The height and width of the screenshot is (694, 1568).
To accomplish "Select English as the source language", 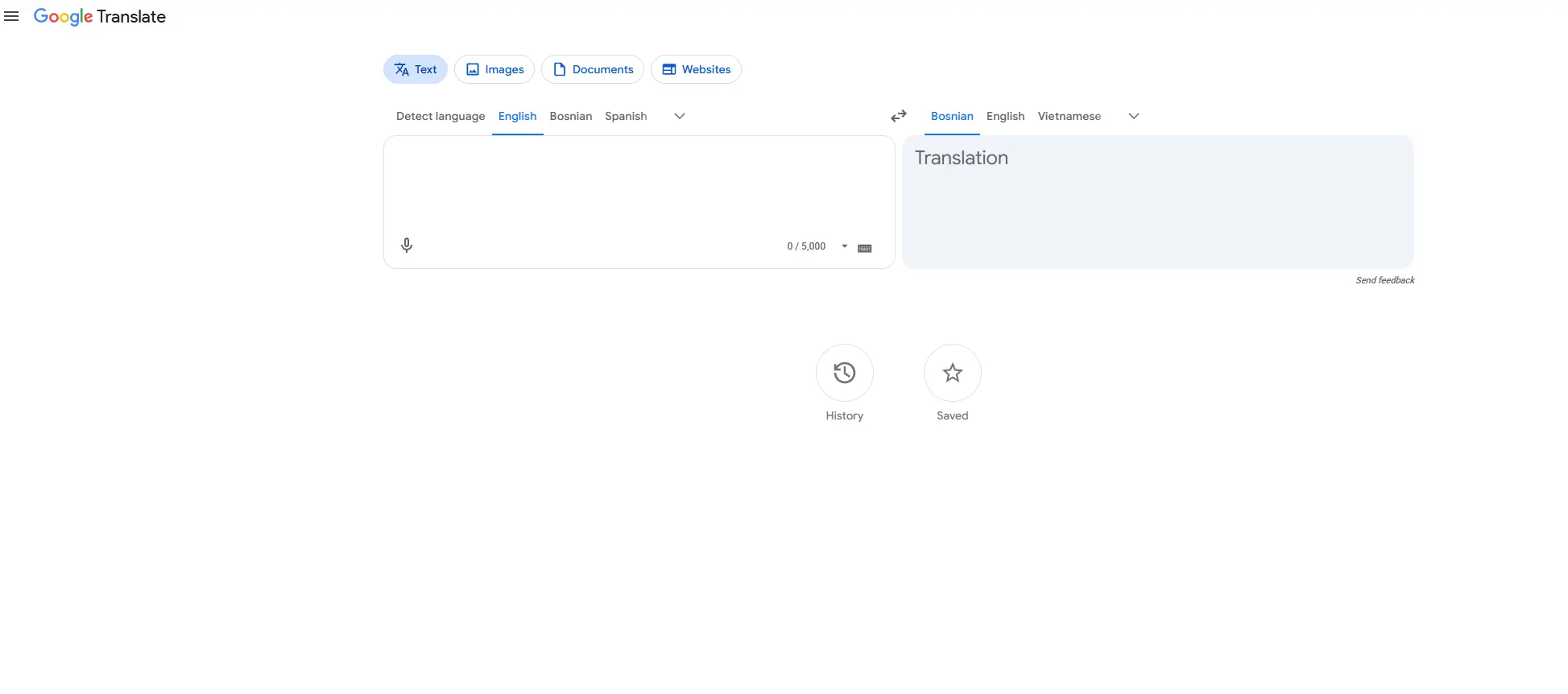I will pyautogui.click(x=517, y=116).
